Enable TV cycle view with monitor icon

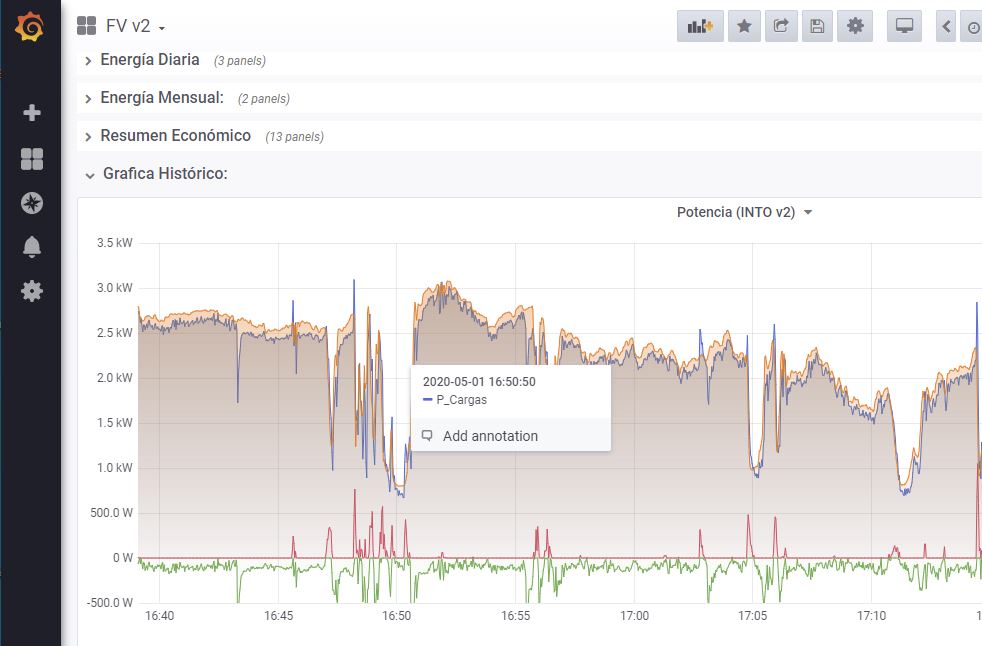click(x=904, y=26)
